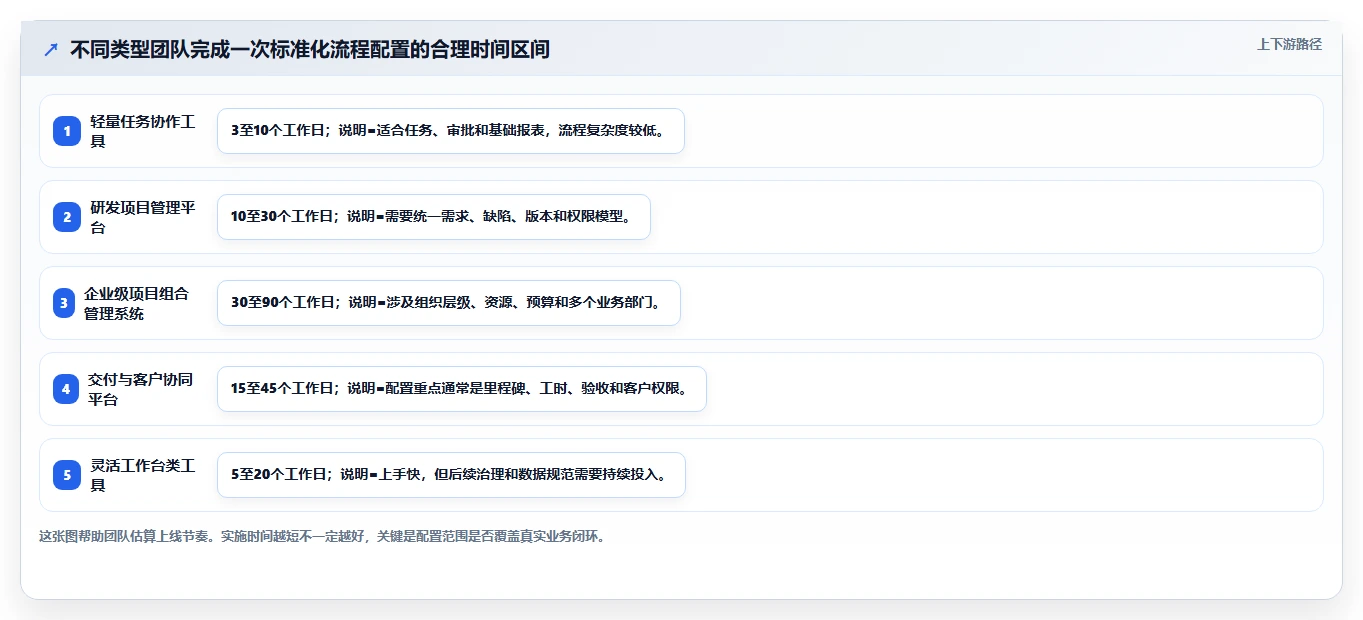Click the 30至90个工作日 description box
This screenshot has height=620, width=1363.
(449, 303)
